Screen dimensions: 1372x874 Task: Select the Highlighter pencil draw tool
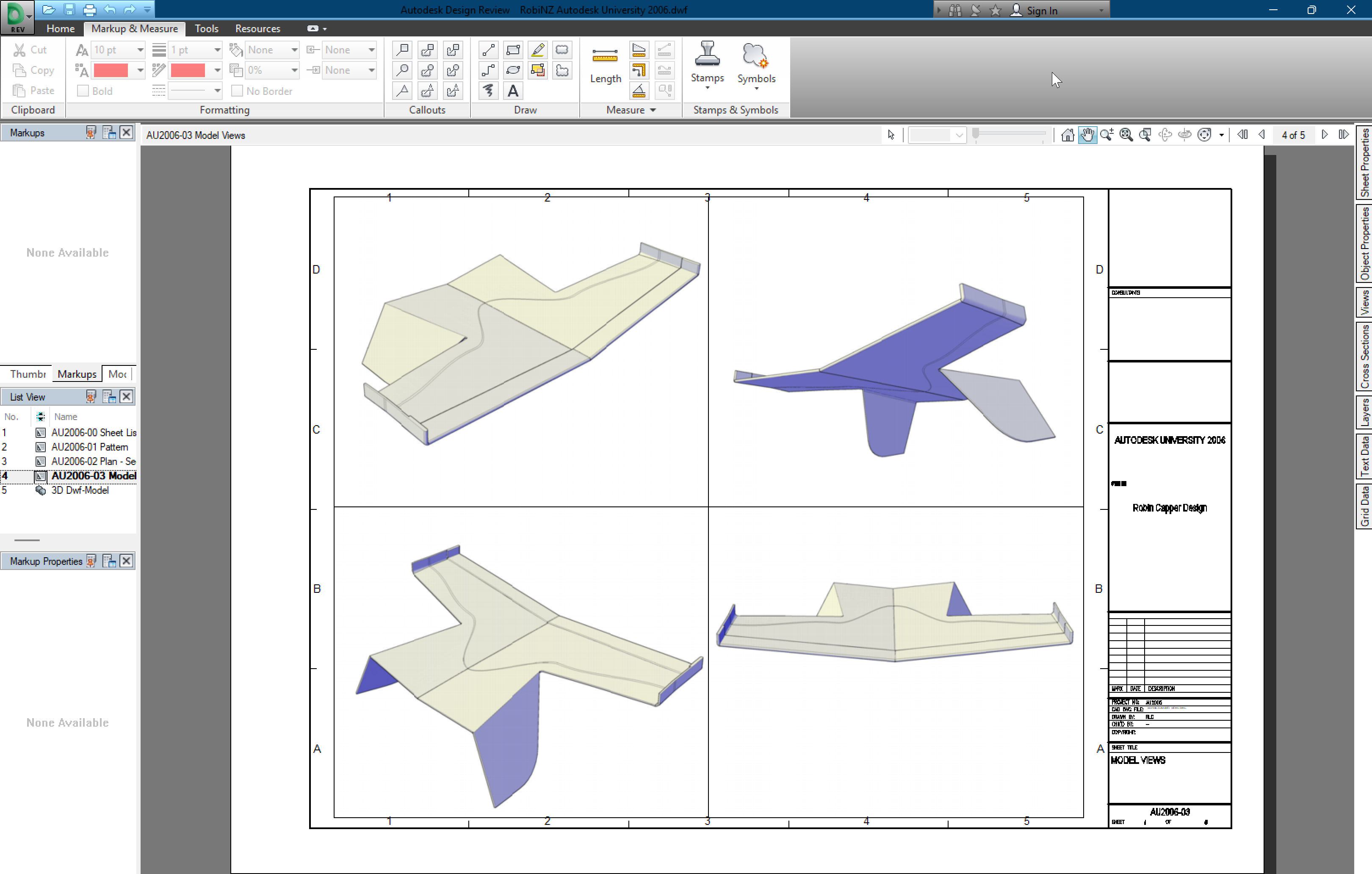click(537, 50)
